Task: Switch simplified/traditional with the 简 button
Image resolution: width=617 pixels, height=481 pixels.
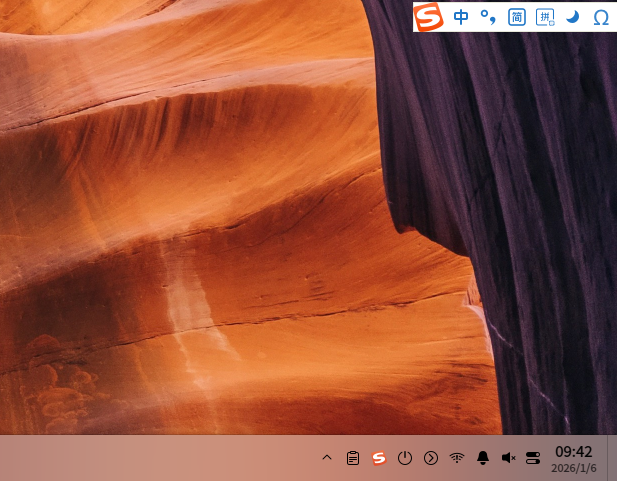Action: (x=516, y=17)
